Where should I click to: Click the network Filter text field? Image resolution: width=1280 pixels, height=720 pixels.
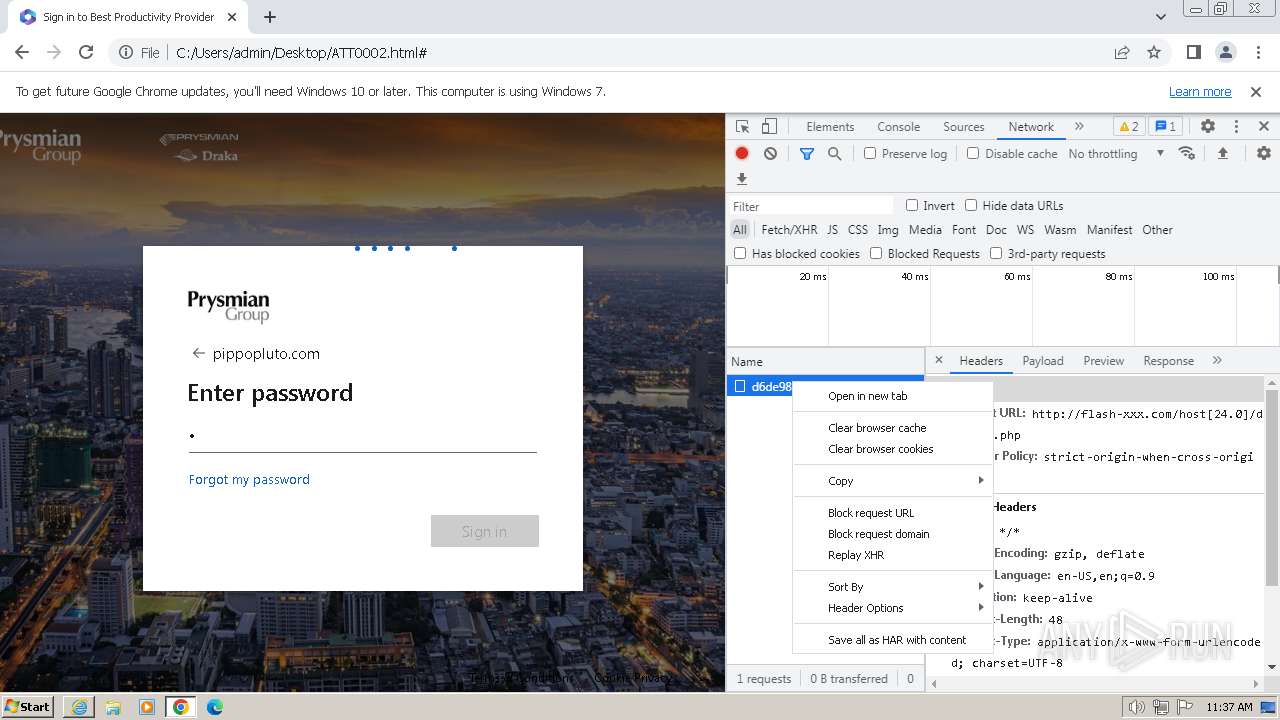[810, 206]
